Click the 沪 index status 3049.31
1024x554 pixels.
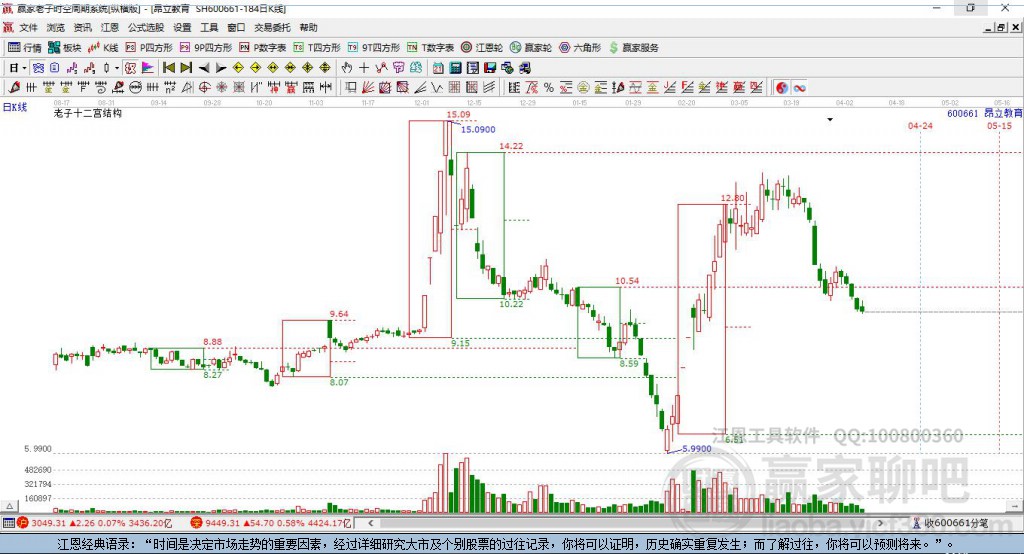pyautogui.click(x=95, y=523)
